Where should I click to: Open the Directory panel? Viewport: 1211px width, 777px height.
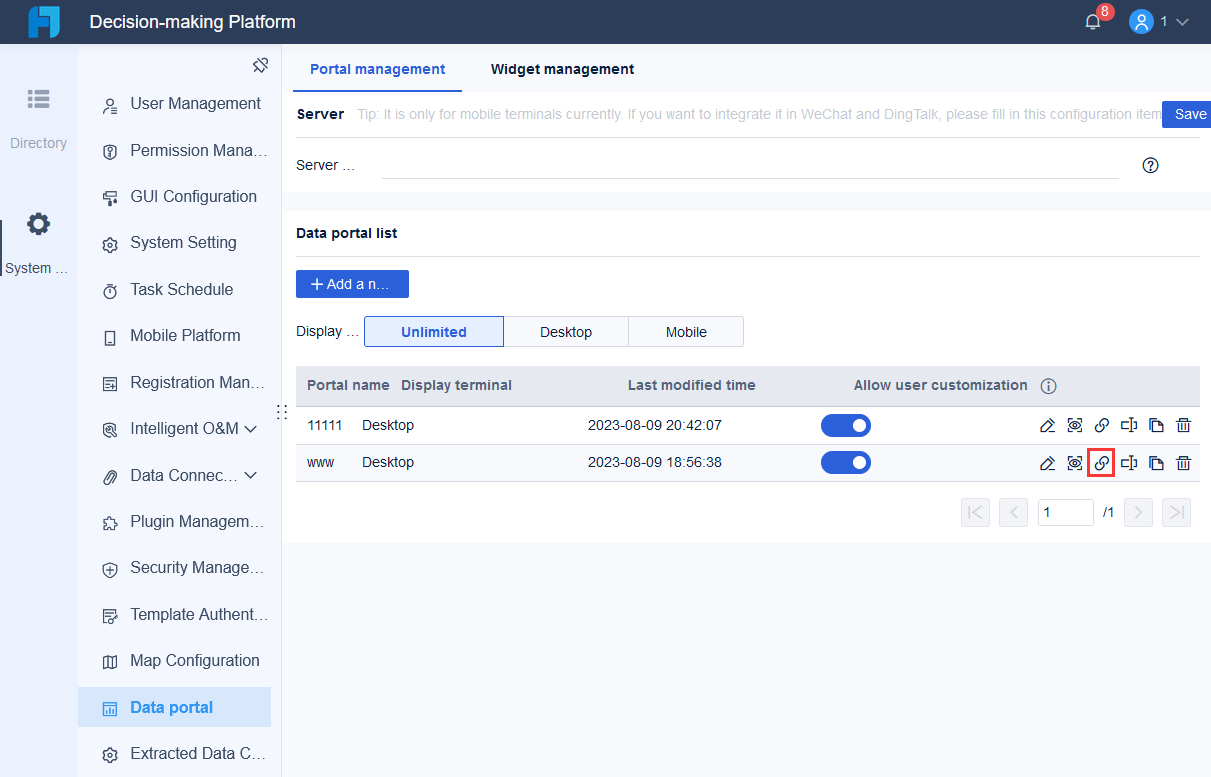pyautogui.click(x=38, y=118)
